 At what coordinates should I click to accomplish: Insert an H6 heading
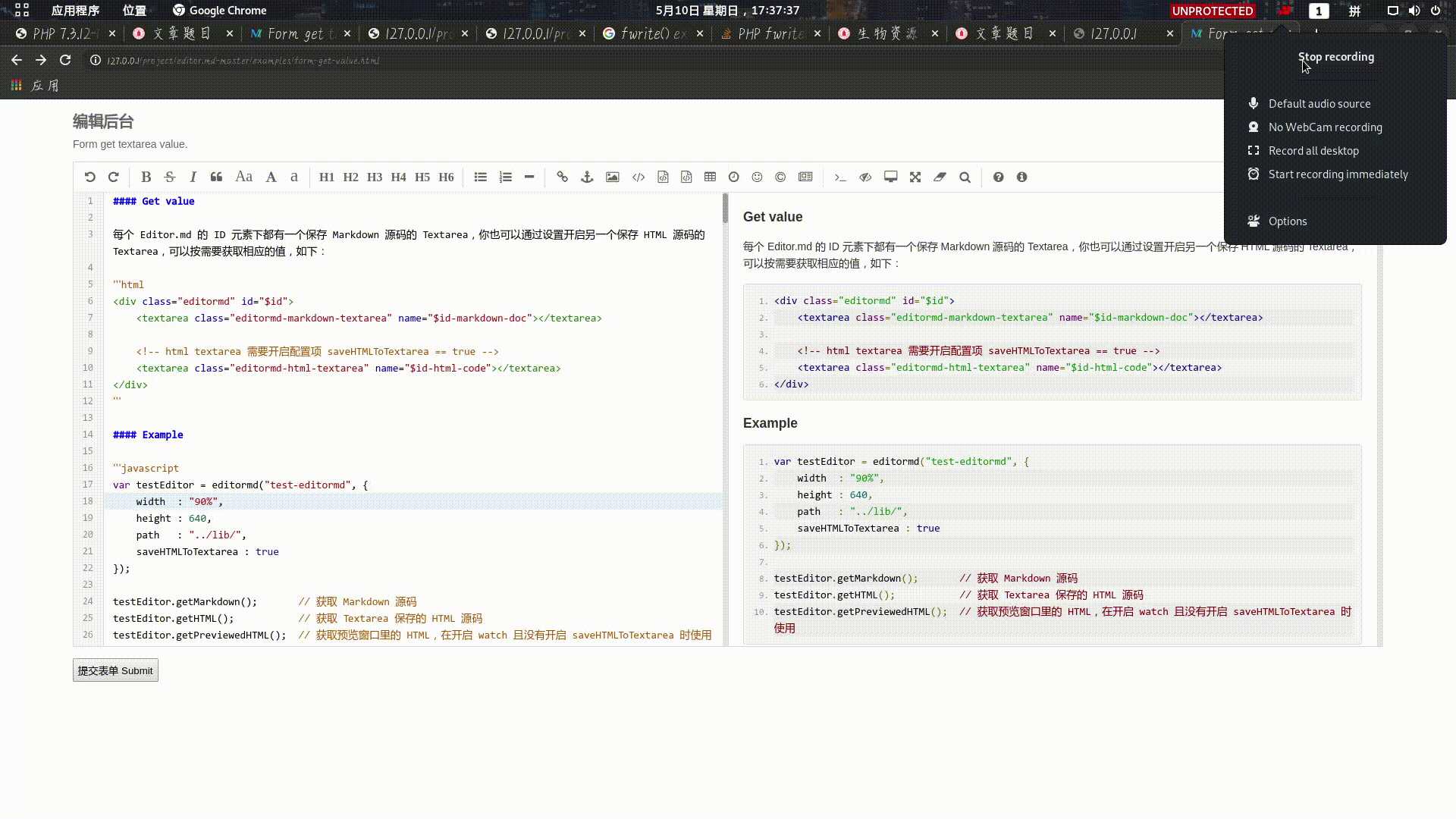coord(446,177)
